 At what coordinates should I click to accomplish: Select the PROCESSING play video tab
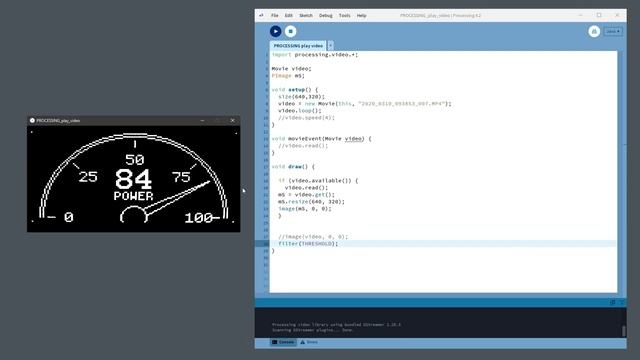298,46
